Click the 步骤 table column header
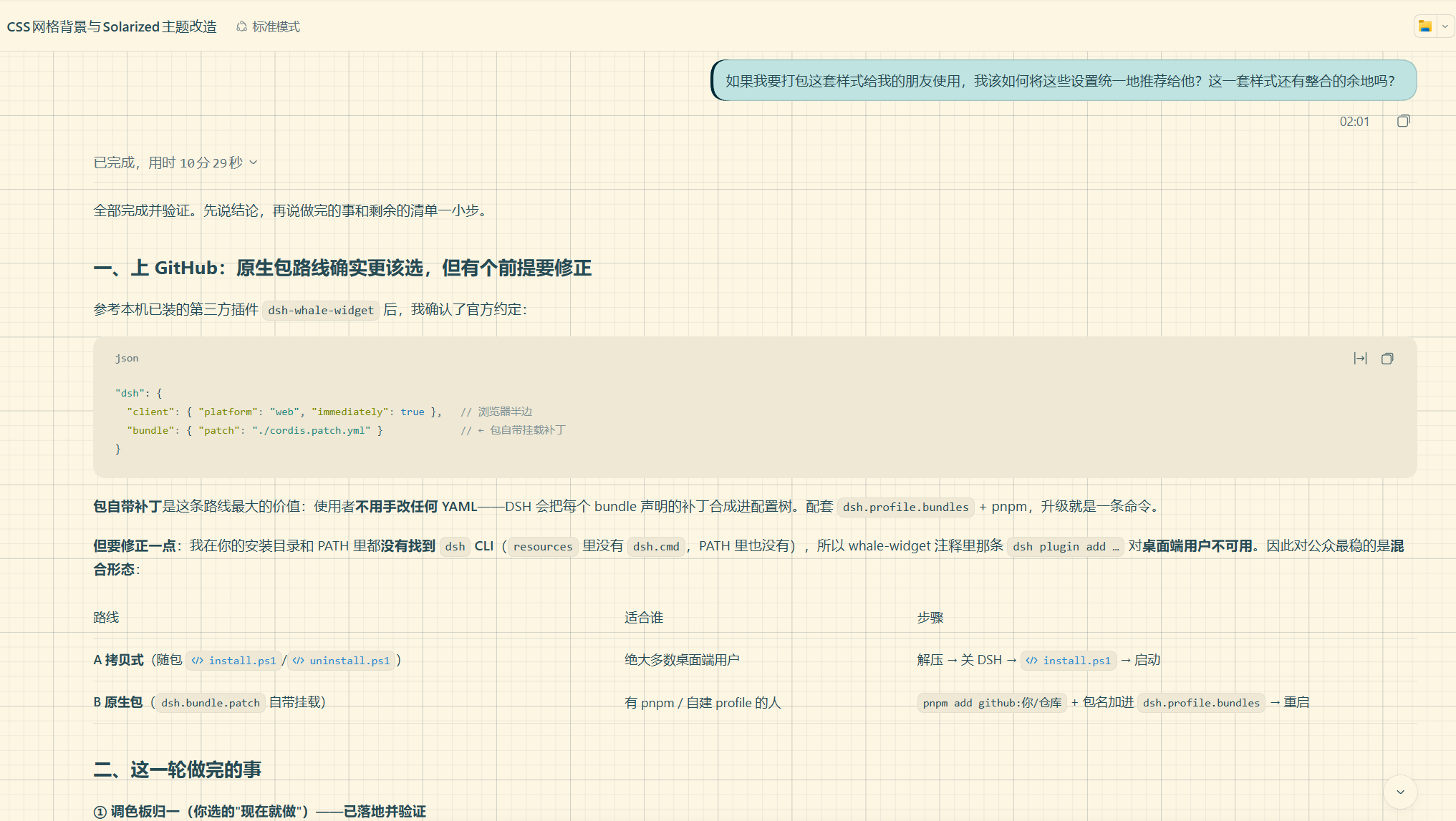This screenshot has width=1456, height=821. (930, 618)
